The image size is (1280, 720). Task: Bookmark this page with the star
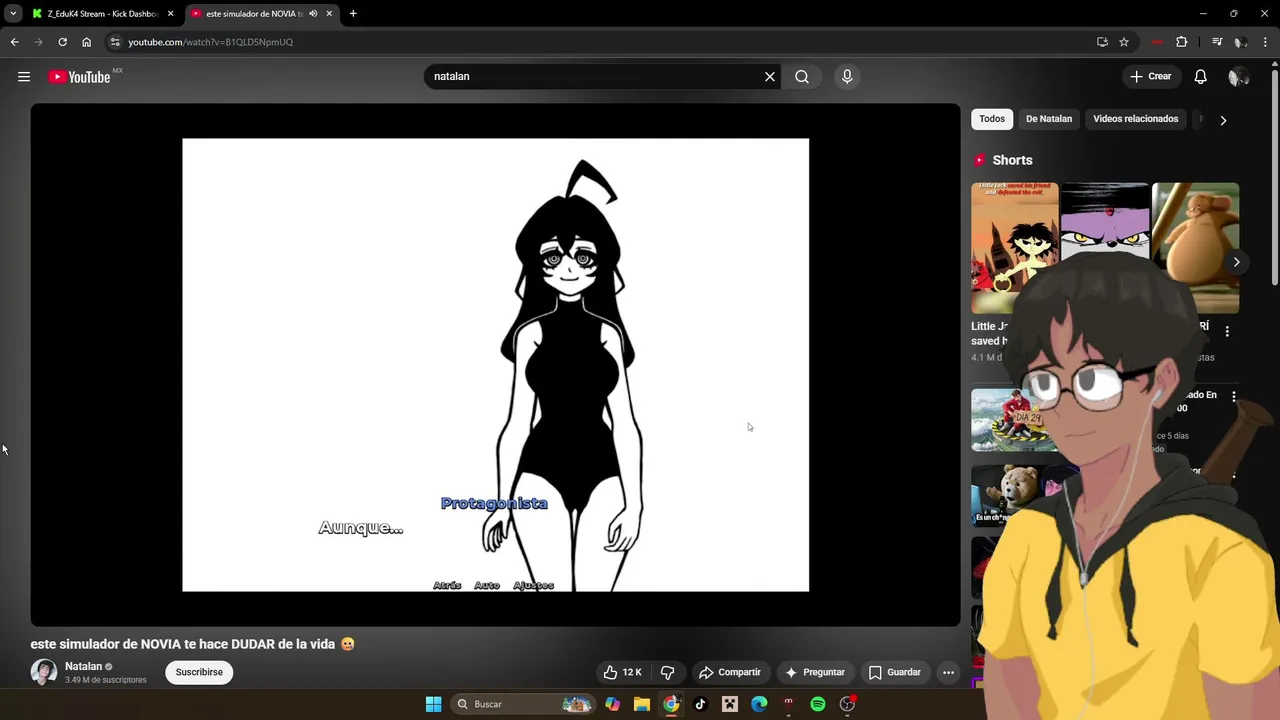point(1124,42)
